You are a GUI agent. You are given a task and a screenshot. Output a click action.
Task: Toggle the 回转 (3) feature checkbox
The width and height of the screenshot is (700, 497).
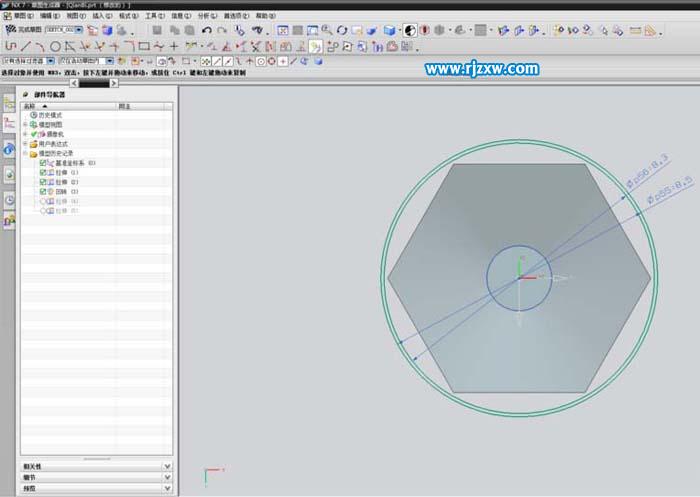click(x=43, y=191)
